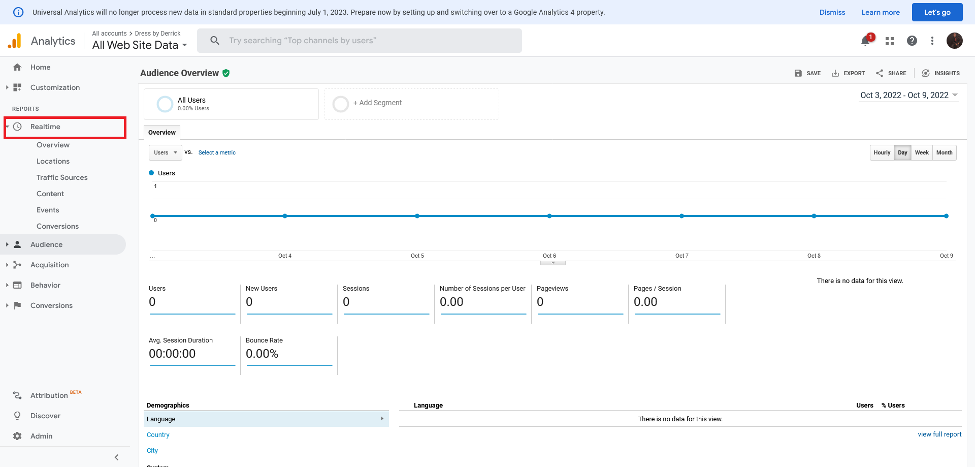Open the Insights panel
This screenshot has width=977, height=468.
(940, 73)
